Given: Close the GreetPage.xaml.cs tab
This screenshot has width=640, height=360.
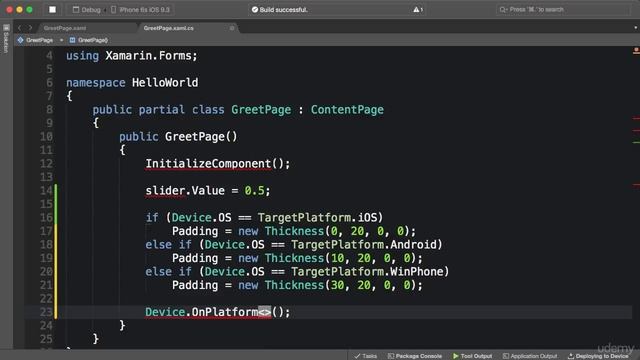Looking at the screenshot, I should point(232,28).
